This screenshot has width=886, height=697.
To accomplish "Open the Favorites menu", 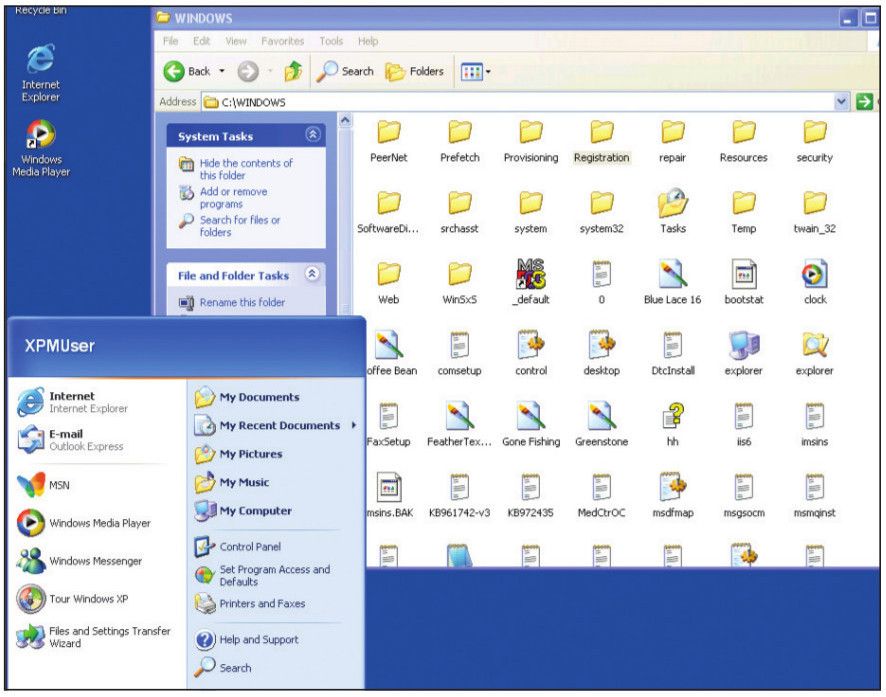I will click(282, 42).
